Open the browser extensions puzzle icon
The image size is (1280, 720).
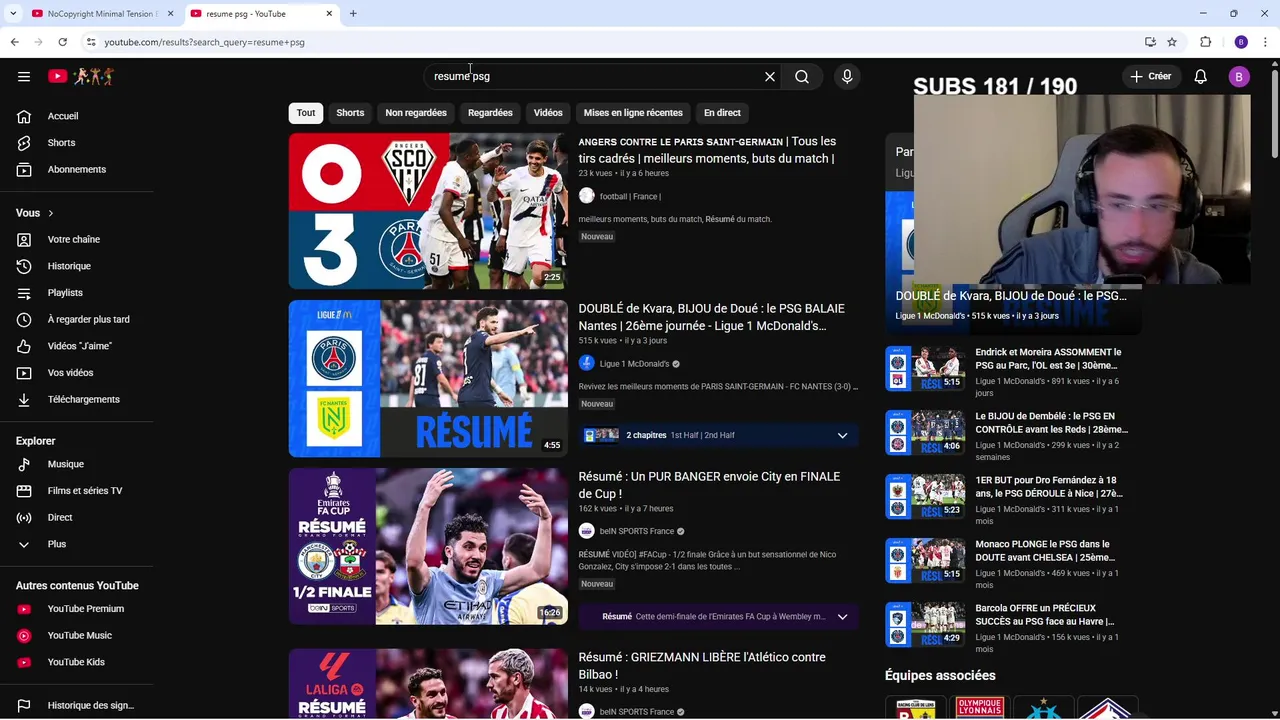(1205, 42)
